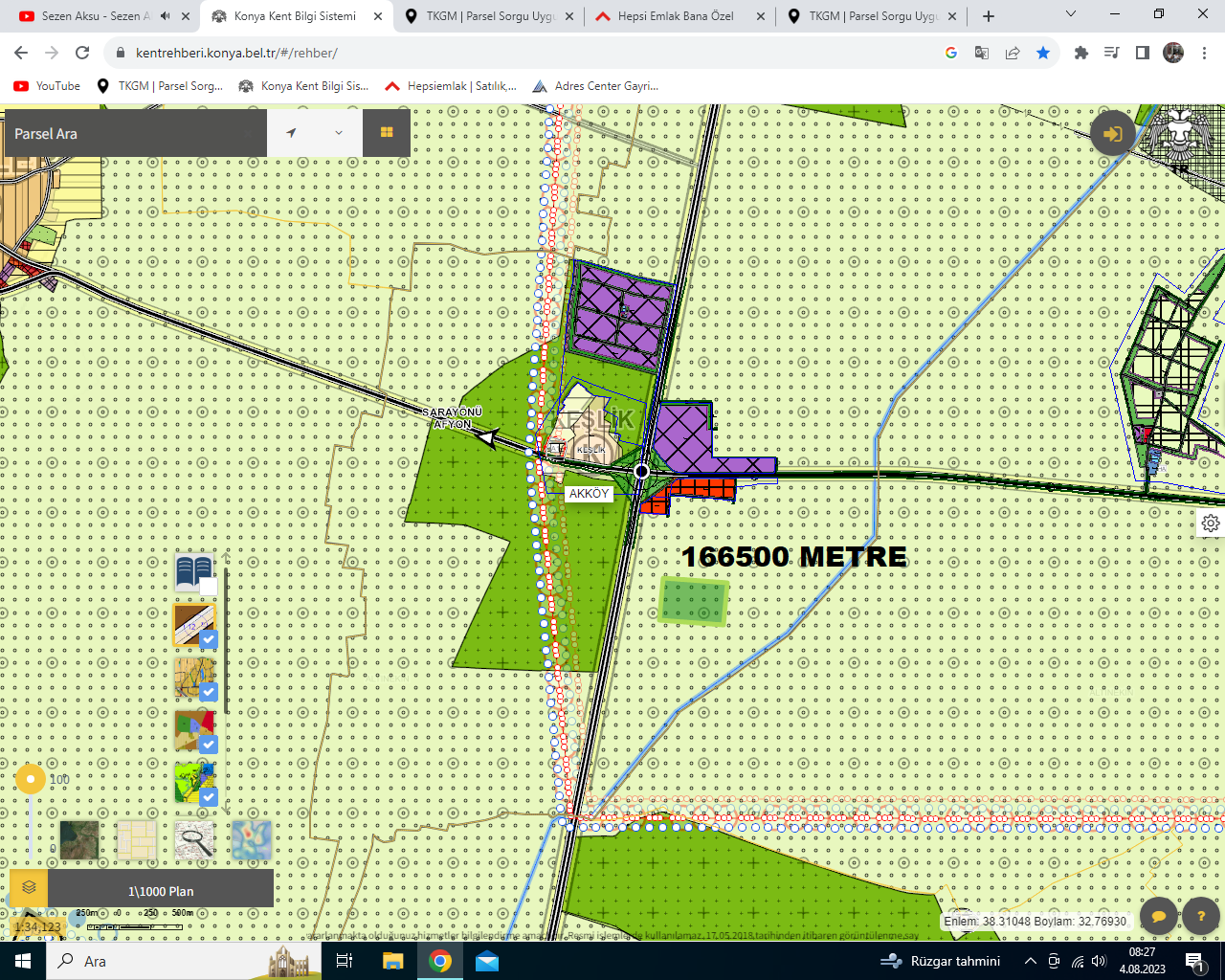Image resolution: width=1225 pixels, height=980 pixels.
Task: Open the chat bubble feedback icon
Action: (x=1158, y=916)
